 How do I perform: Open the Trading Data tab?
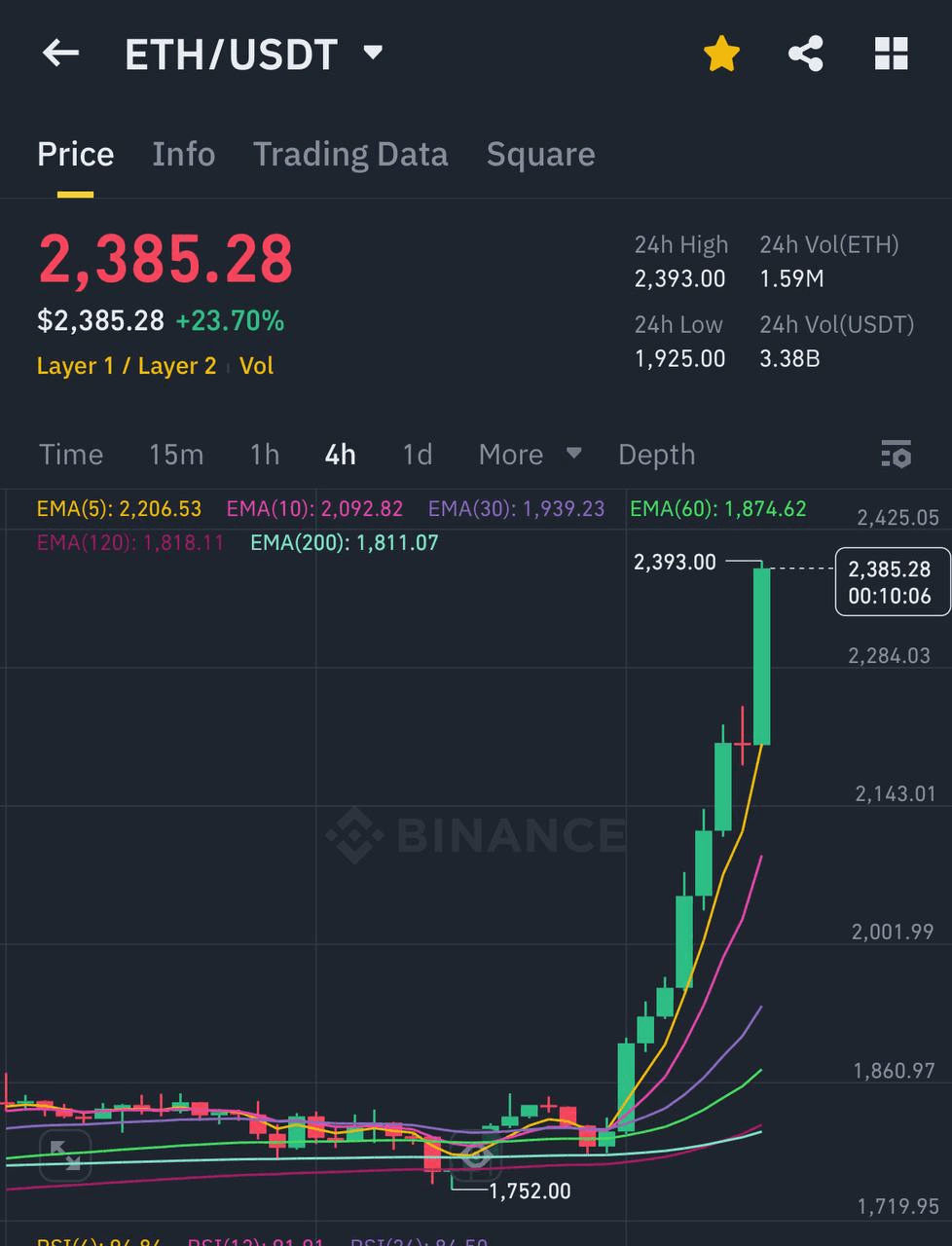point(350,155)
